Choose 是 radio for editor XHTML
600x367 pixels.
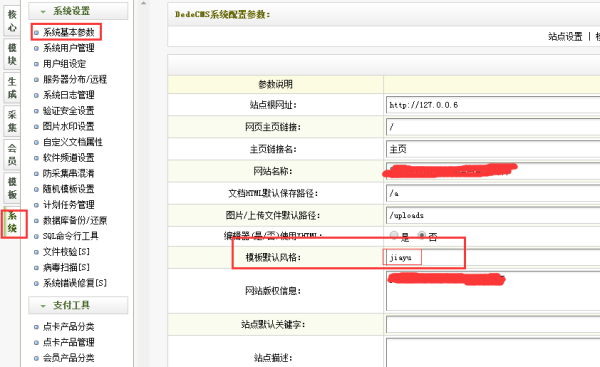pyautogui.click(x=394, y=235)
